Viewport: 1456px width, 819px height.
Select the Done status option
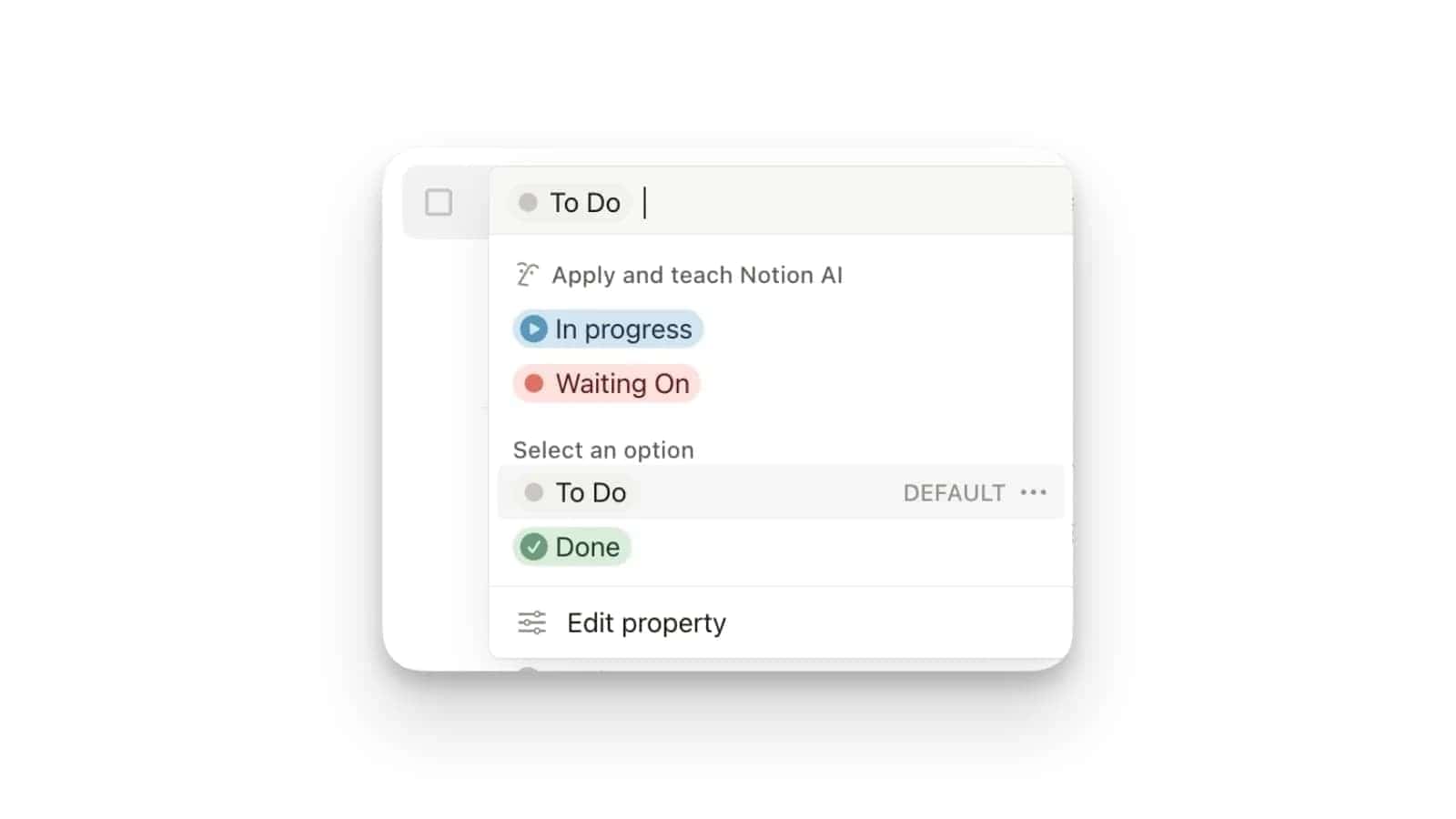pyautogui.click(x=571, y=547)
